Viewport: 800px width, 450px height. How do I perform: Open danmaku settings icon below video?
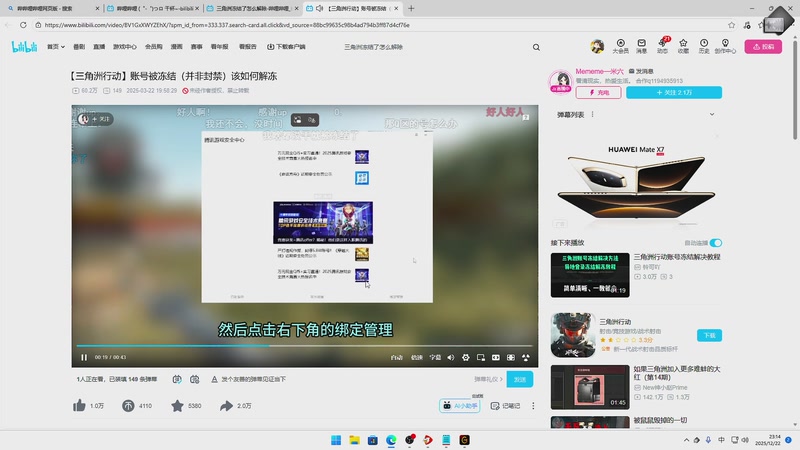[194, 379]
